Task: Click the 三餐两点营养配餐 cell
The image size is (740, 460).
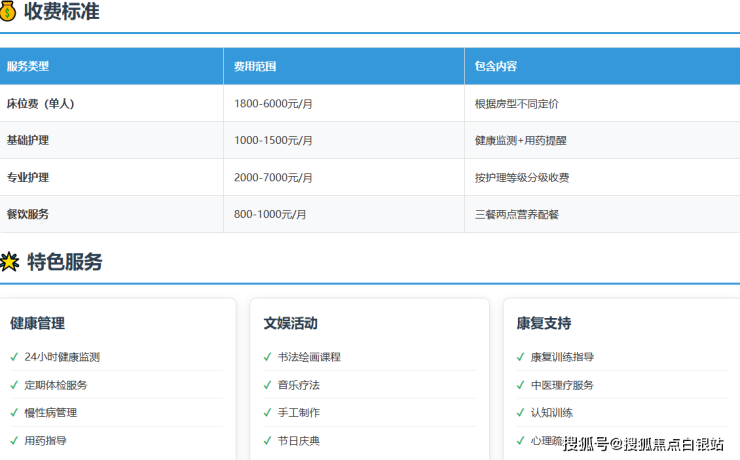Action: click(x=517, y=215)
